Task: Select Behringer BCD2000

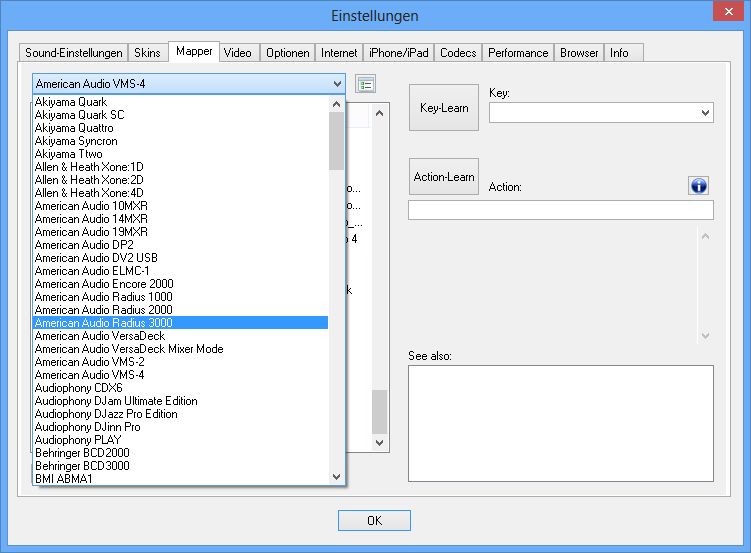Action: coord(181,452)
